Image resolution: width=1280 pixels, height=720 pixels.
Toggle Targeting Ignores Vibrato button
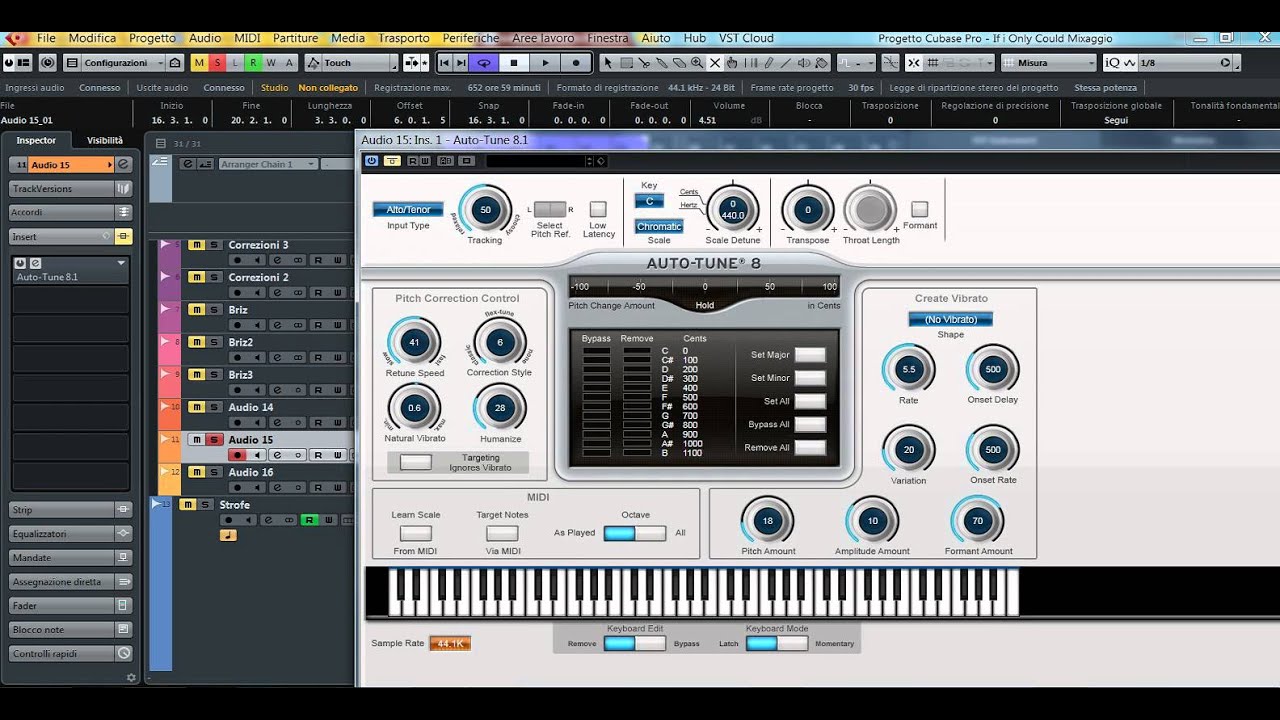coord(416,462)
